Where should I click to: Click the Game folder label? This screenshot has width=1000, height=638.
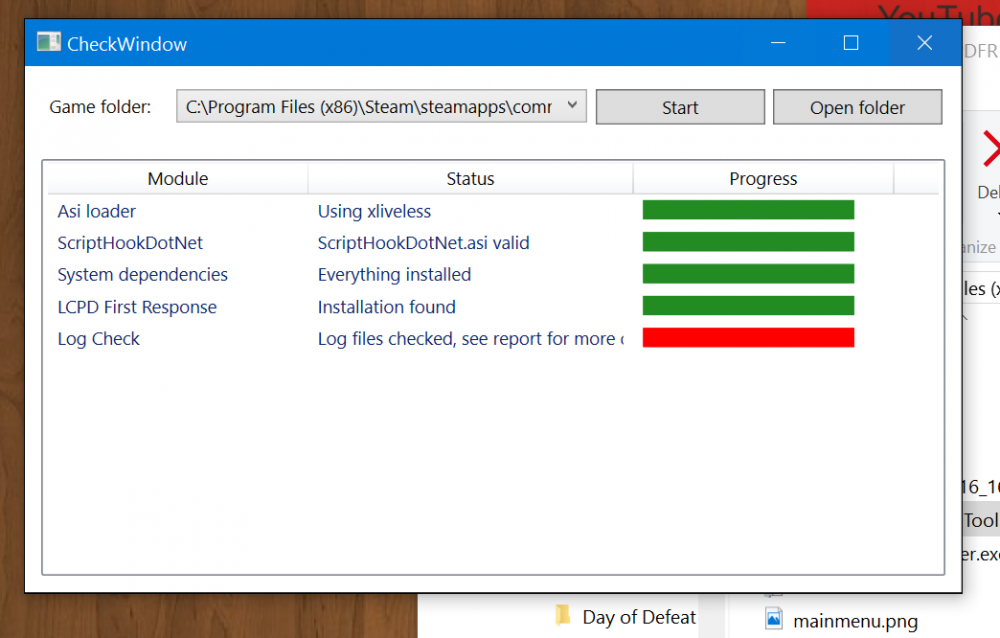[100, 107]
